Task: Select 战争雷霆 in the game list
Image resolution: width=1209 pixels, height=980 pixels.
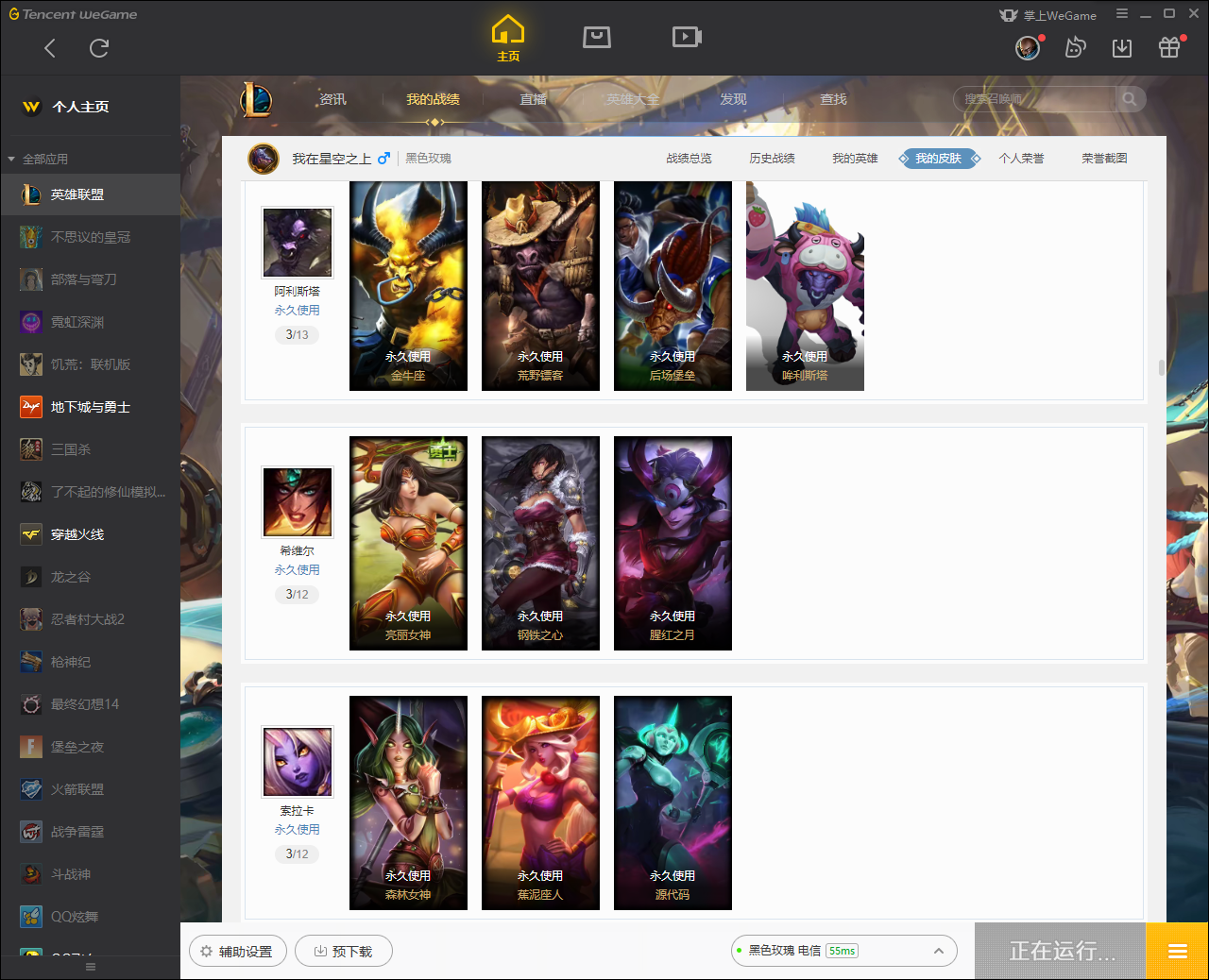Action: [90, 832]
